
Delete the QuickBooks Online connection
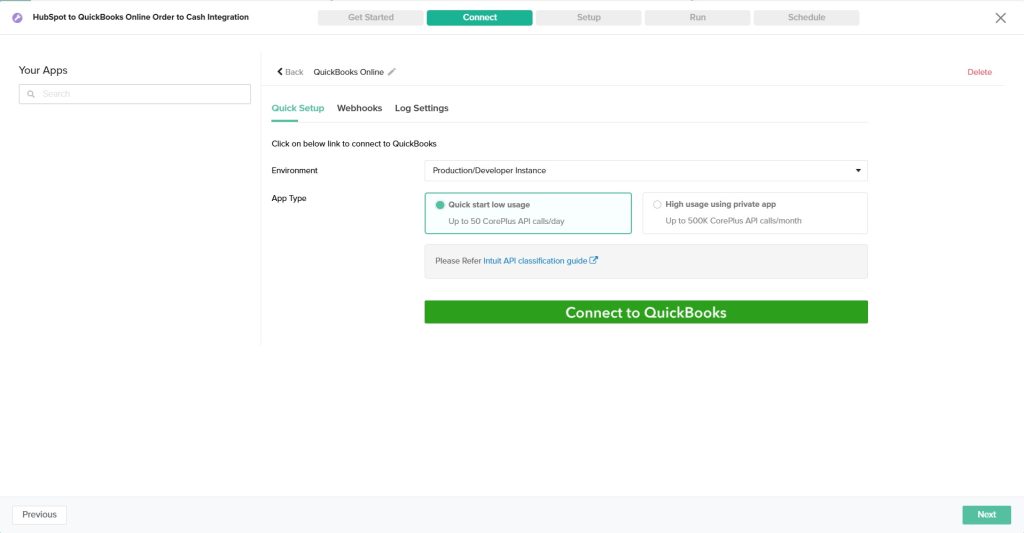tap(979, 72)
